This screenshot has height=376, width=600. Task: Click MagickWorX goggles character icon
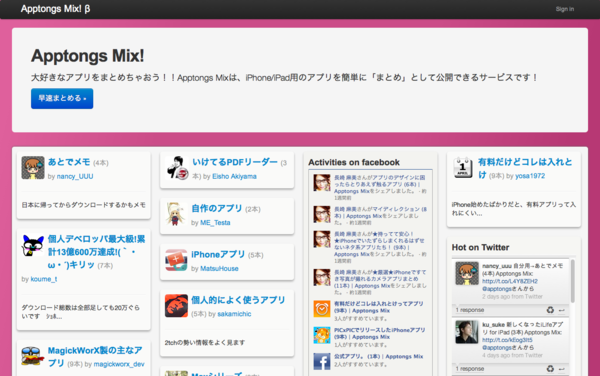click(x=33, y=356)
